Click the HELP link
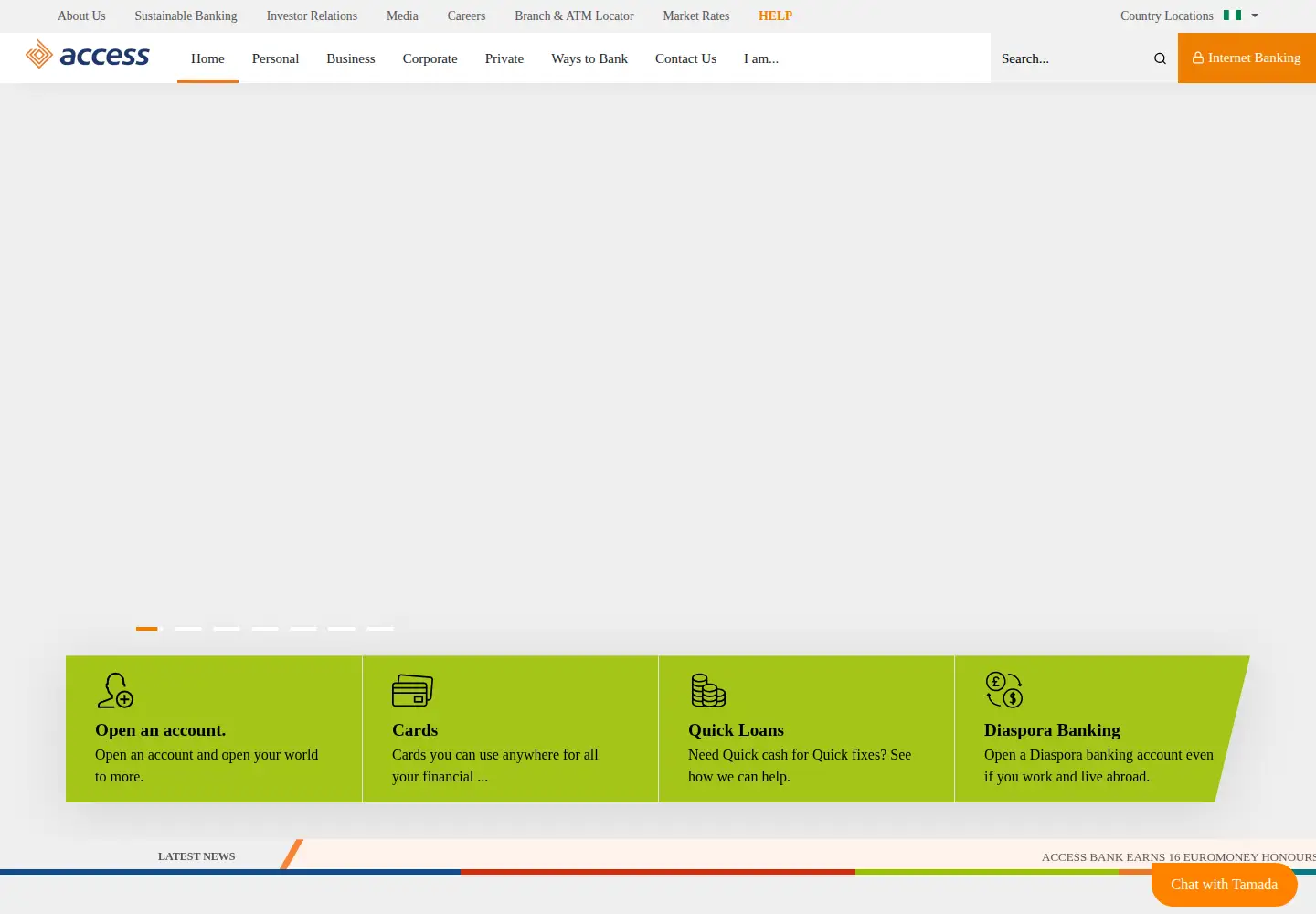 (x=775, y=16)
